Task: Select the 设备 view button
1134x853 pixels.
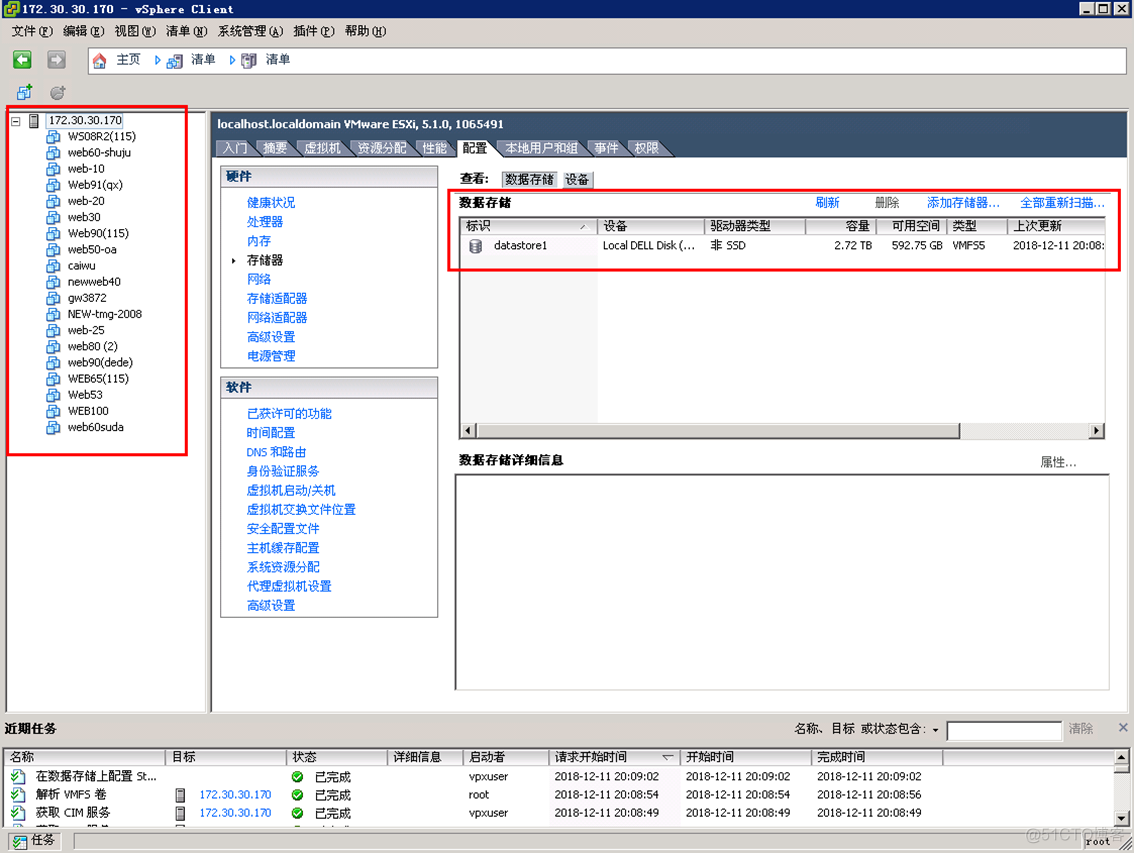Action: (x=576, y=179)
